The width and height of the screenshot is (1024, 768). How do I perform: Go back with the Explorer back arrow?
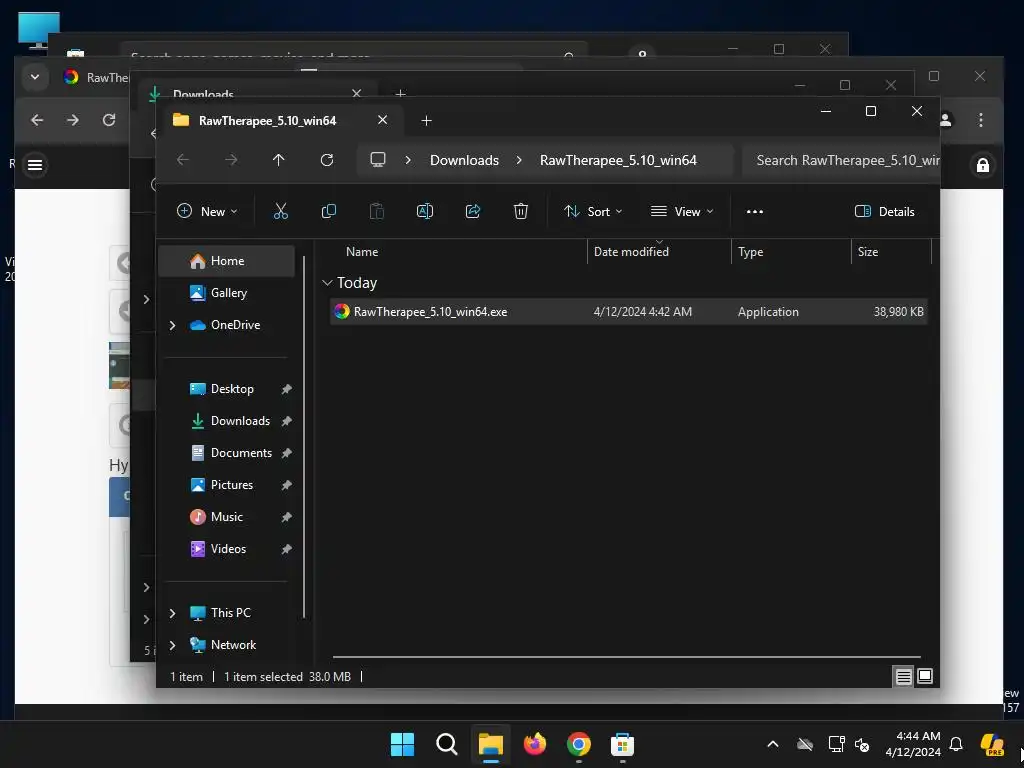pyautogui.click(x=183, y=160)
